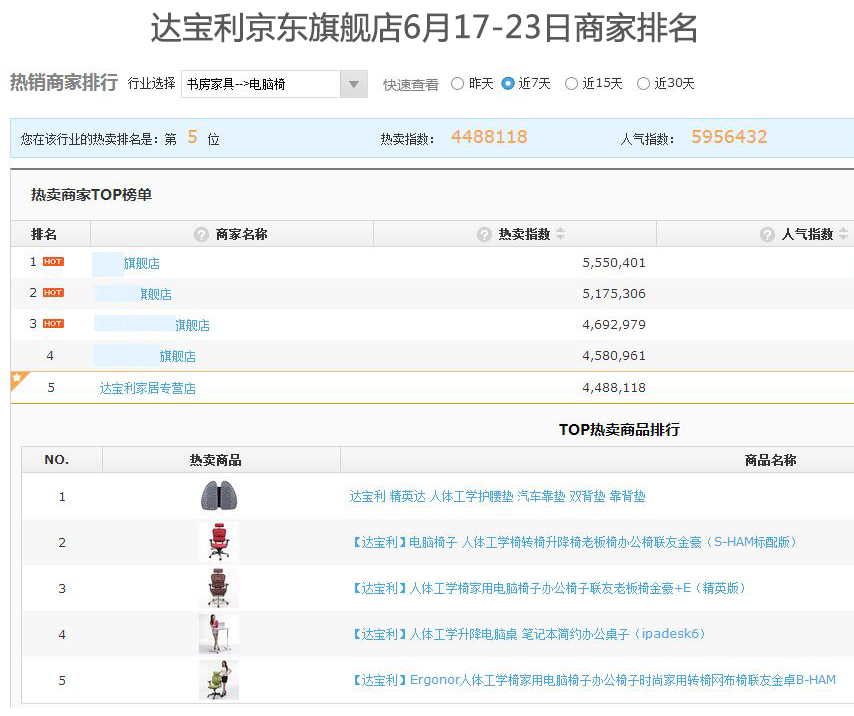Open the help icon beside 商家名称 header

pos(201,233)
